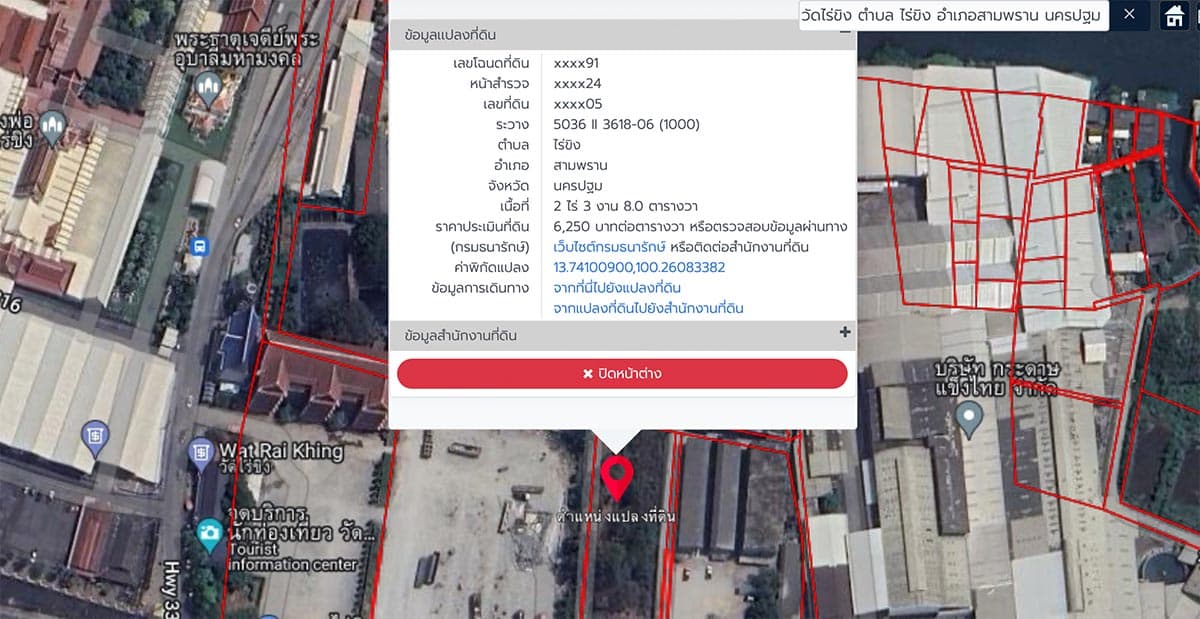This screenshot has height=619, width=1200.
Task: Click the blue marker pin on left warehouse
Action: pos(96,437)
